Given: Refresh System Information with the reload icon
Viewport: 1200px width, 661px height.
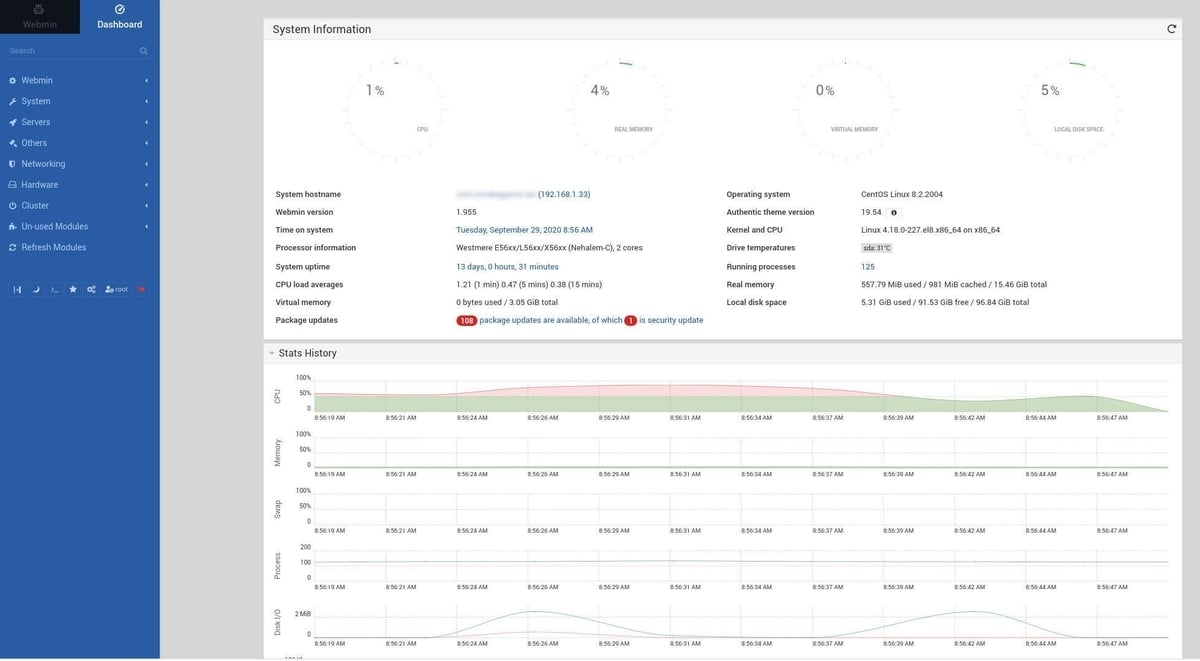Looking at the screenshot, I should (1170, 29).
